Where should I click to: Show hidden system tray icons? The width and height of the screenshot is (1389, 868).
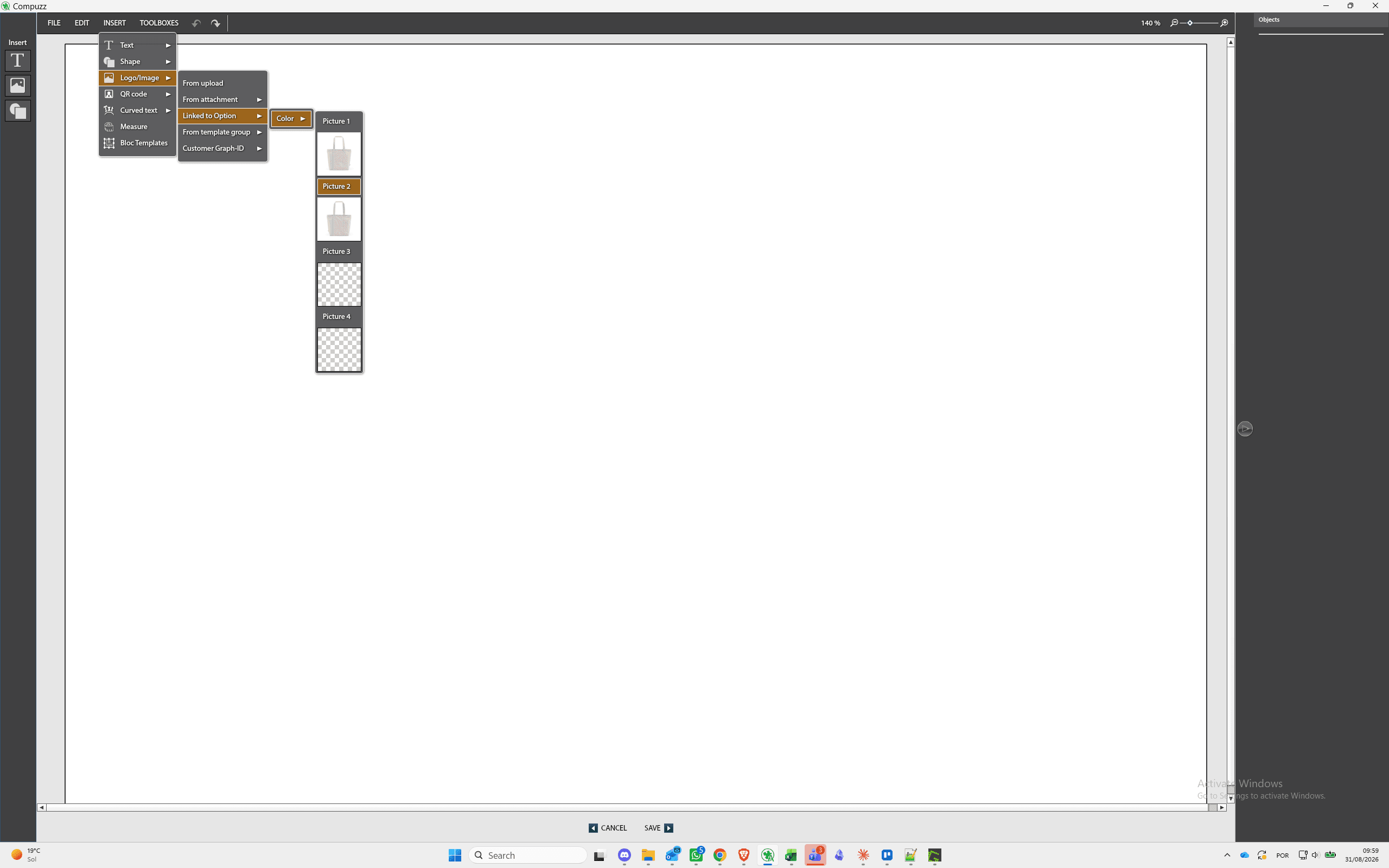[x=1227, y=856]
